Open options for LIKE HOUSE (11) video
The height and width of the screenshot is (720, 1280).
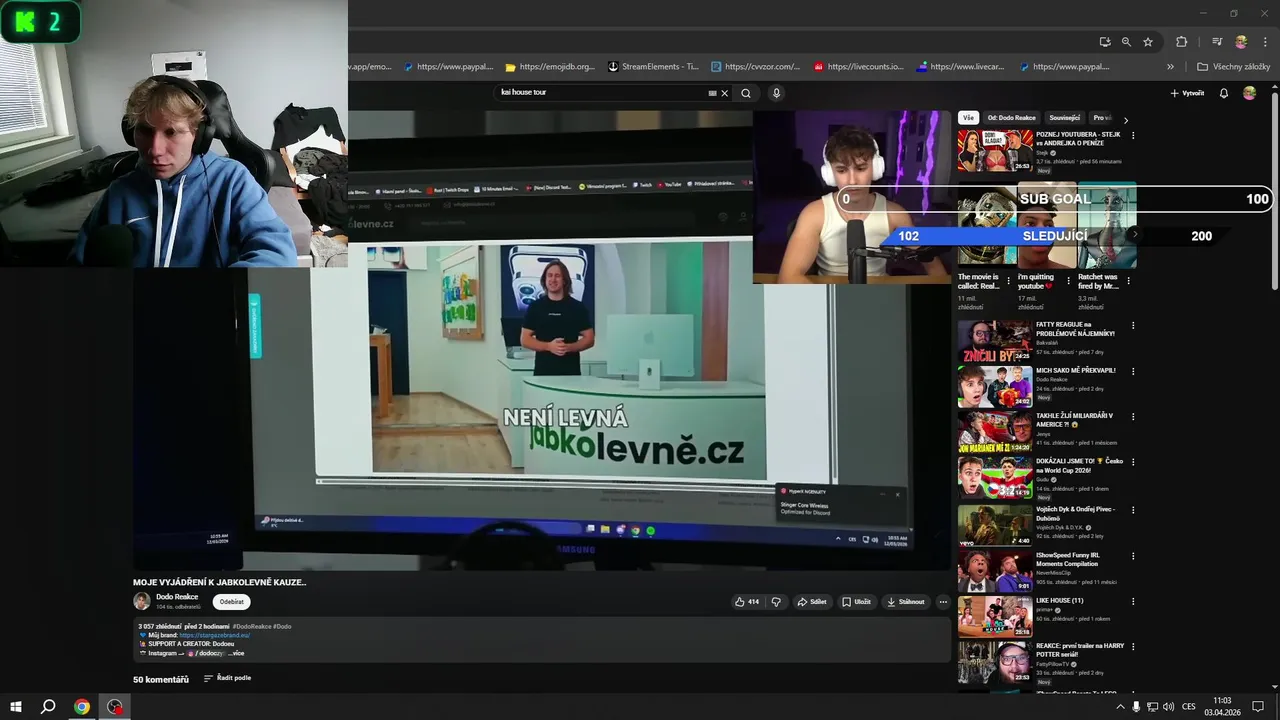1132,601
